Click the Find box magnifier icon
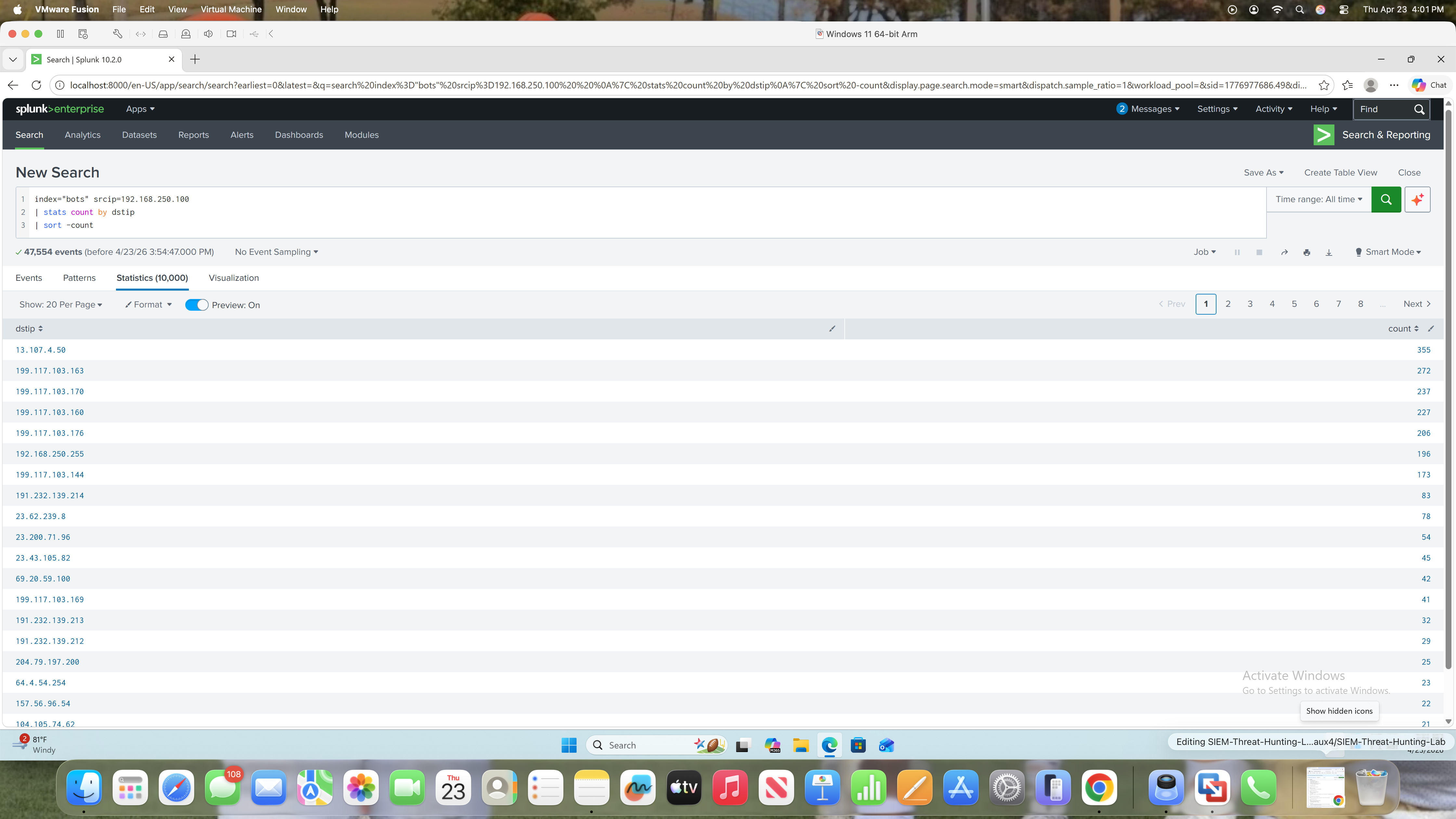This screenshot has height=819, width=1456. tap(1419, 109)
